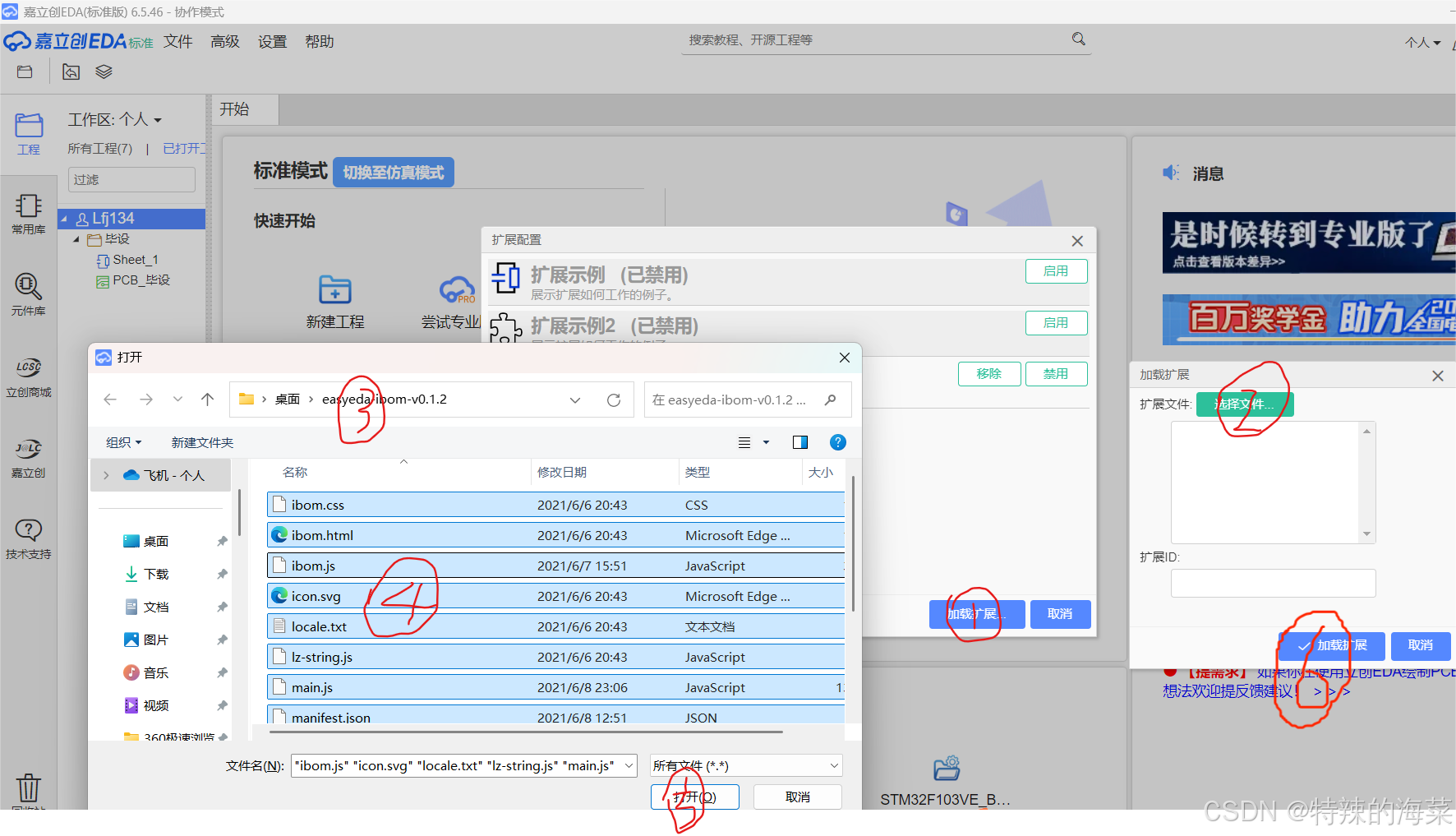Select the 下载 quick access item
The width and height of the screenshot is (1456, 836).
coord(156,574)
